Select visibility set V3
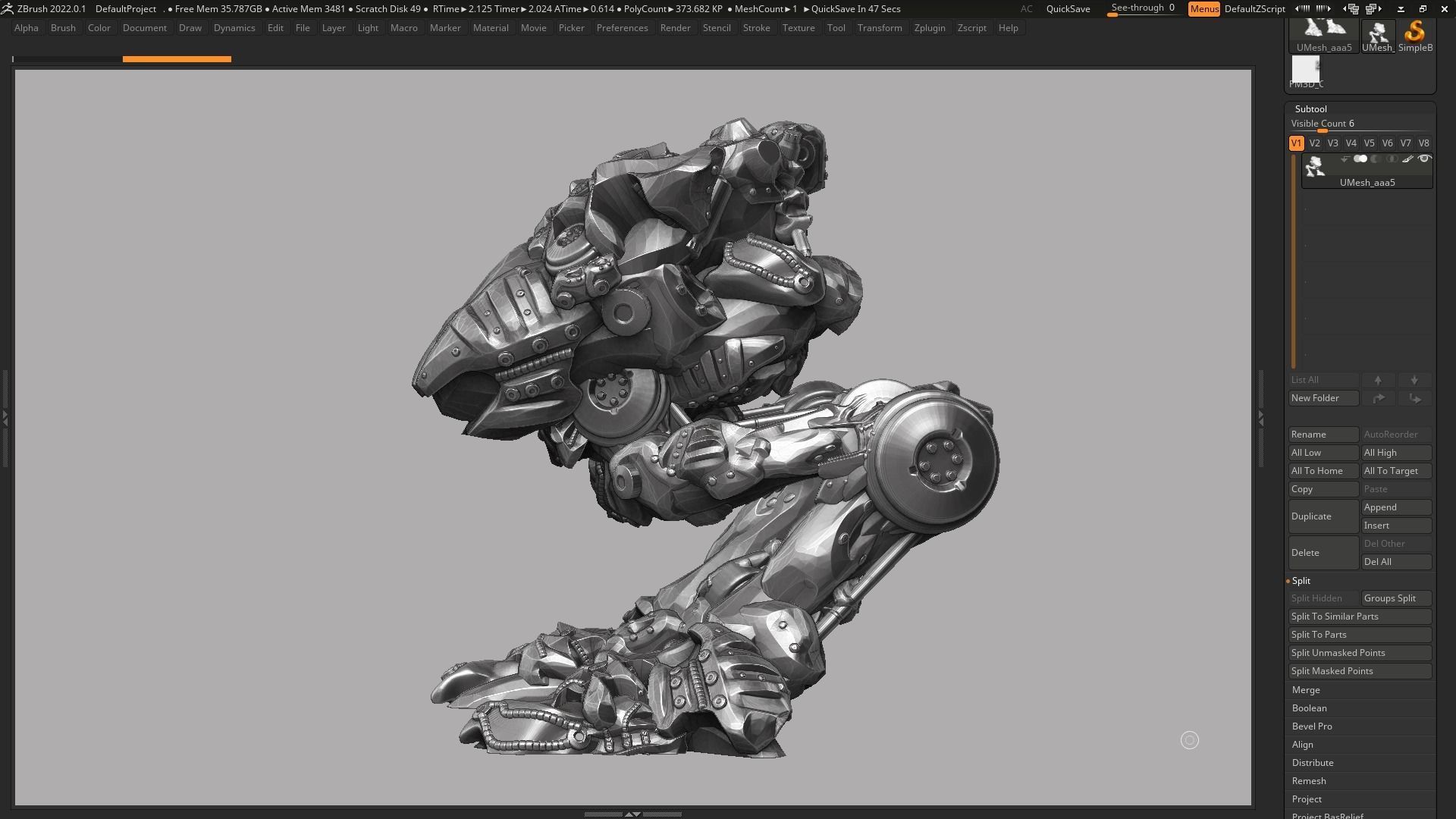 pos(1332,143)
